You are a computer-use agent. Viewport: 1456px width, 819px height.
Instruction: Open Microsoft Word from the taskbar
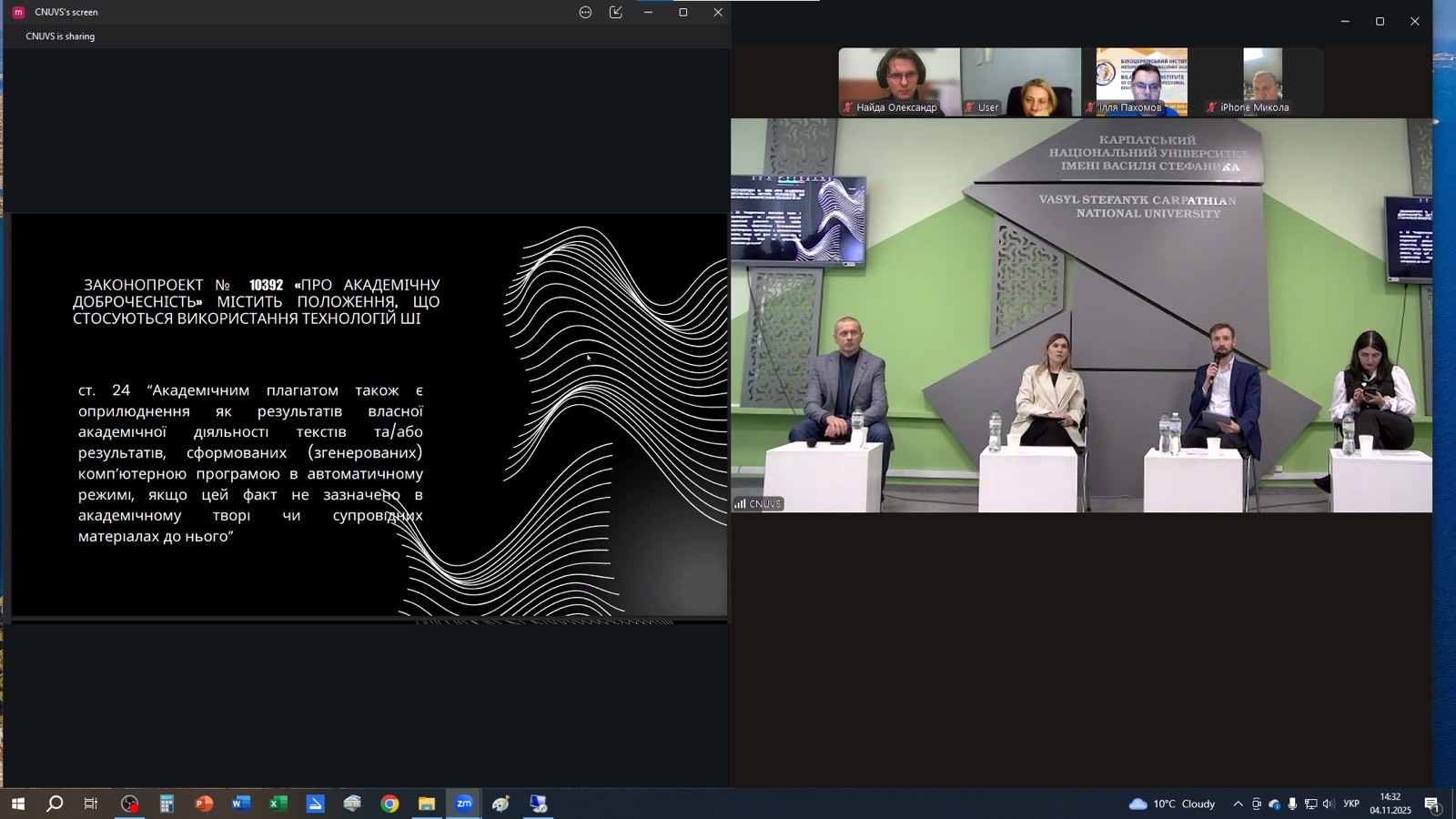[x=240, y=804]
